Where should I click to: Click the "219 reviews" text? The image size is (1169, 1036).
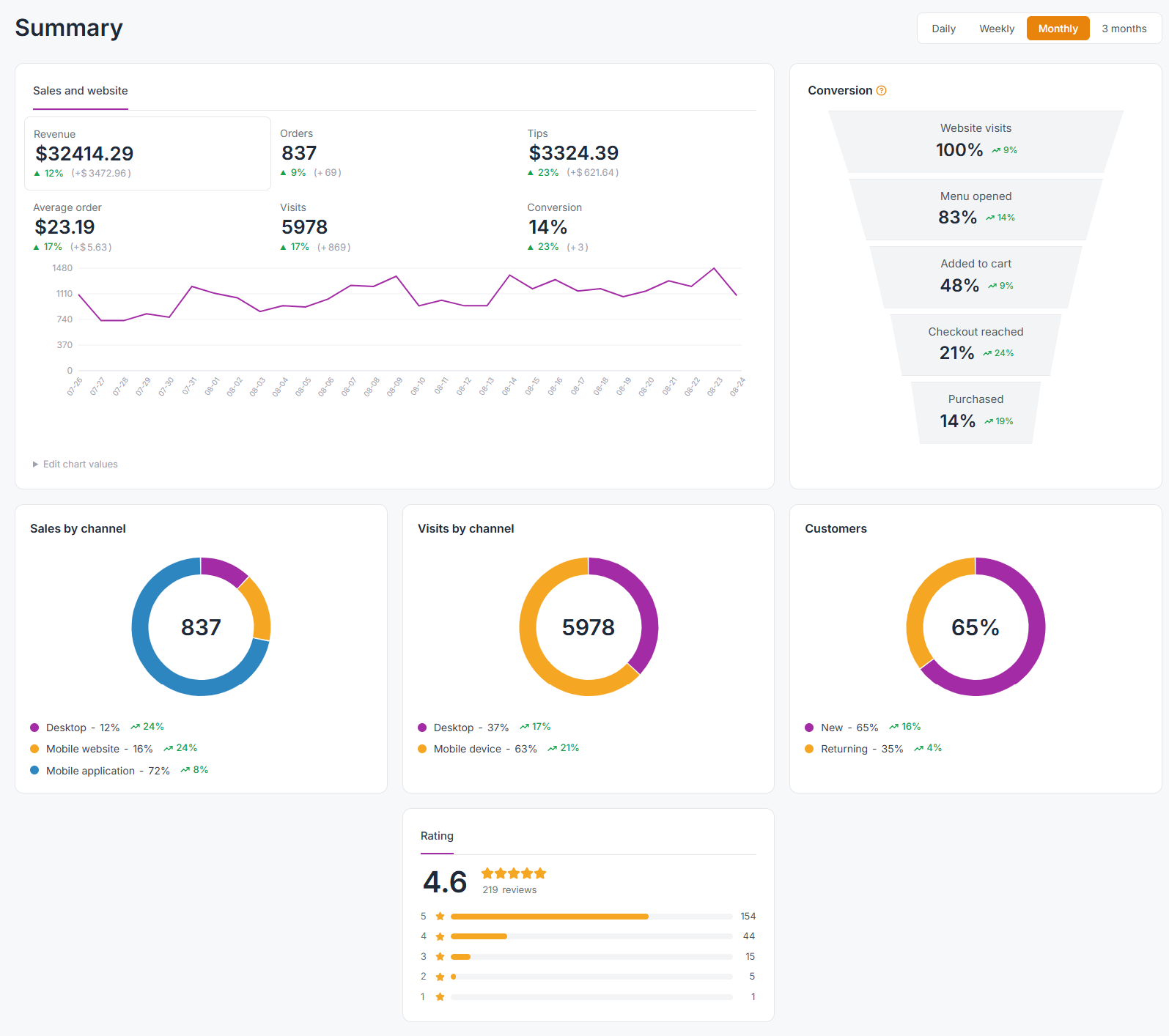[509, 890]
